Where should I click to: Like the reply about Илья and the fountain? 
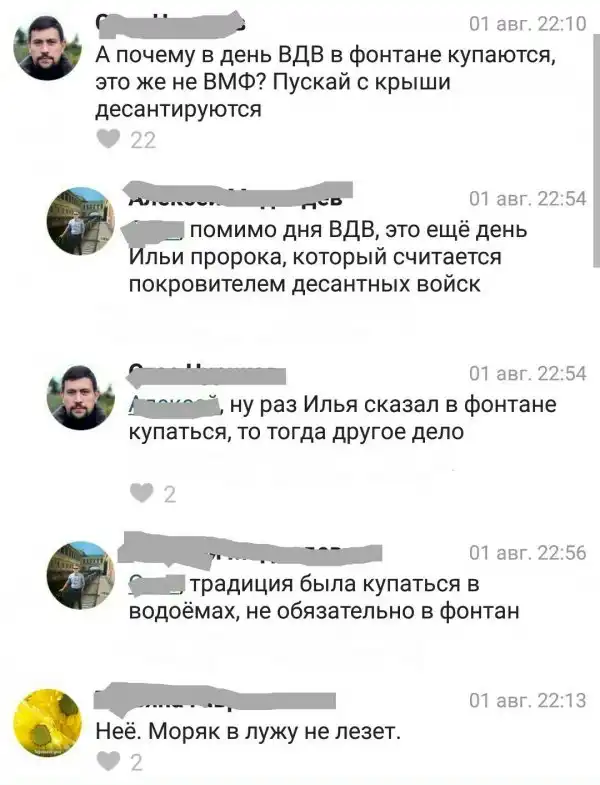point(141,493)
